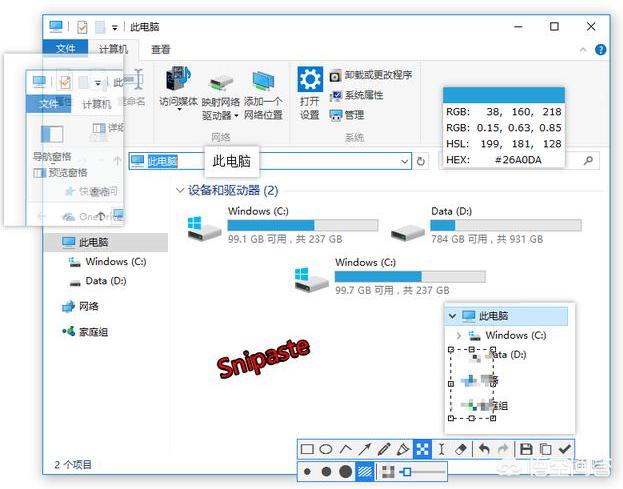Screen dimensions: 623x489
Task: Open settings via 打开设置
Action: point(310,93)
